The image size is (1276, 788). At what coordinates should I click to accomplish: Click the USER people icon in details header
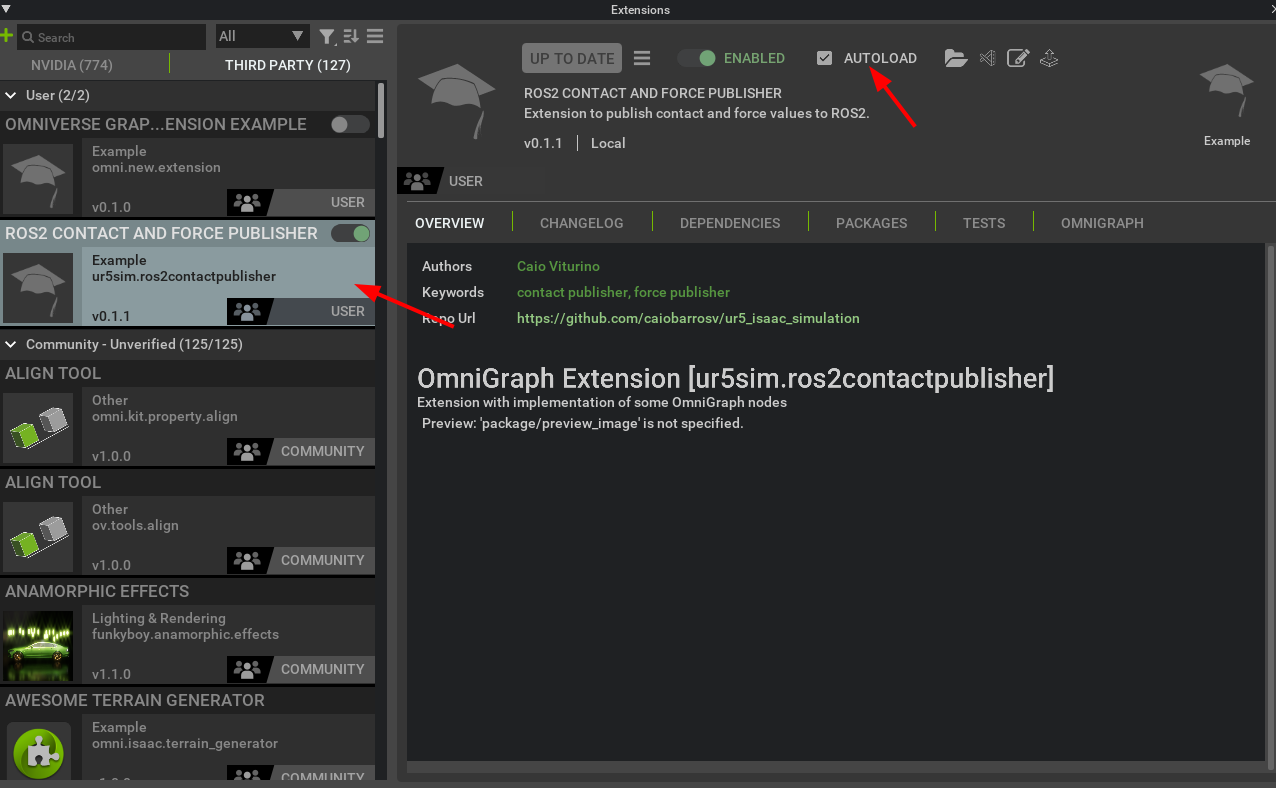(418, 181)
